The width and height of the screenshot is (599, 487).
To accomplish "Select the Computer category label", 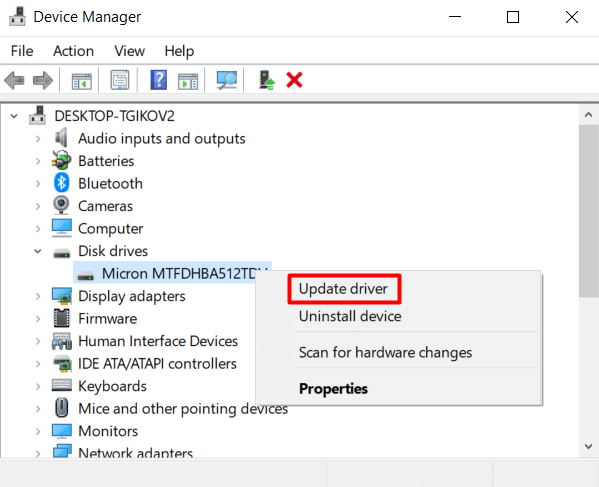I will point(110,228).
